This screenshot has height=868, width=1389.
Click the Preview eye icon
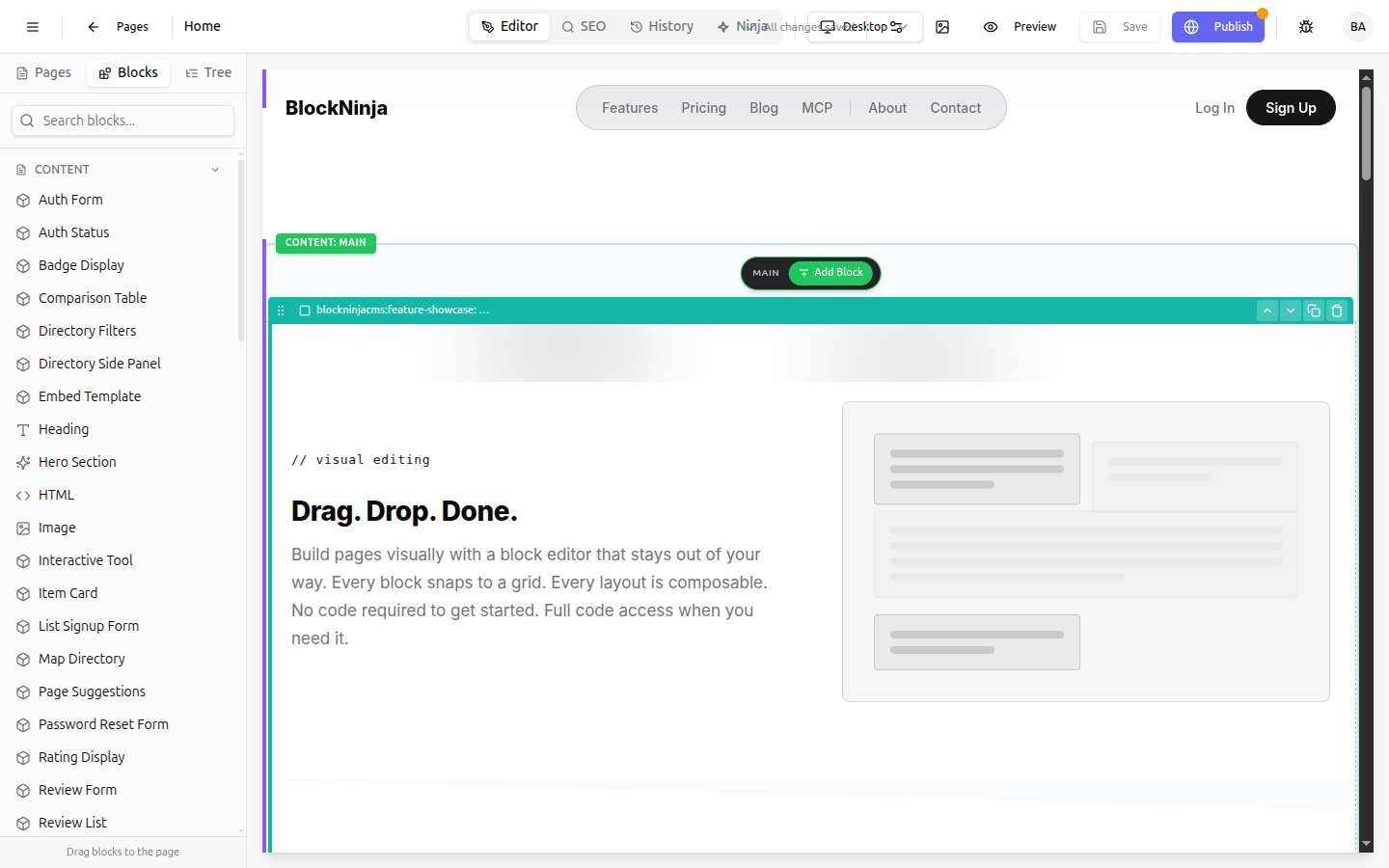pos(991,27)
